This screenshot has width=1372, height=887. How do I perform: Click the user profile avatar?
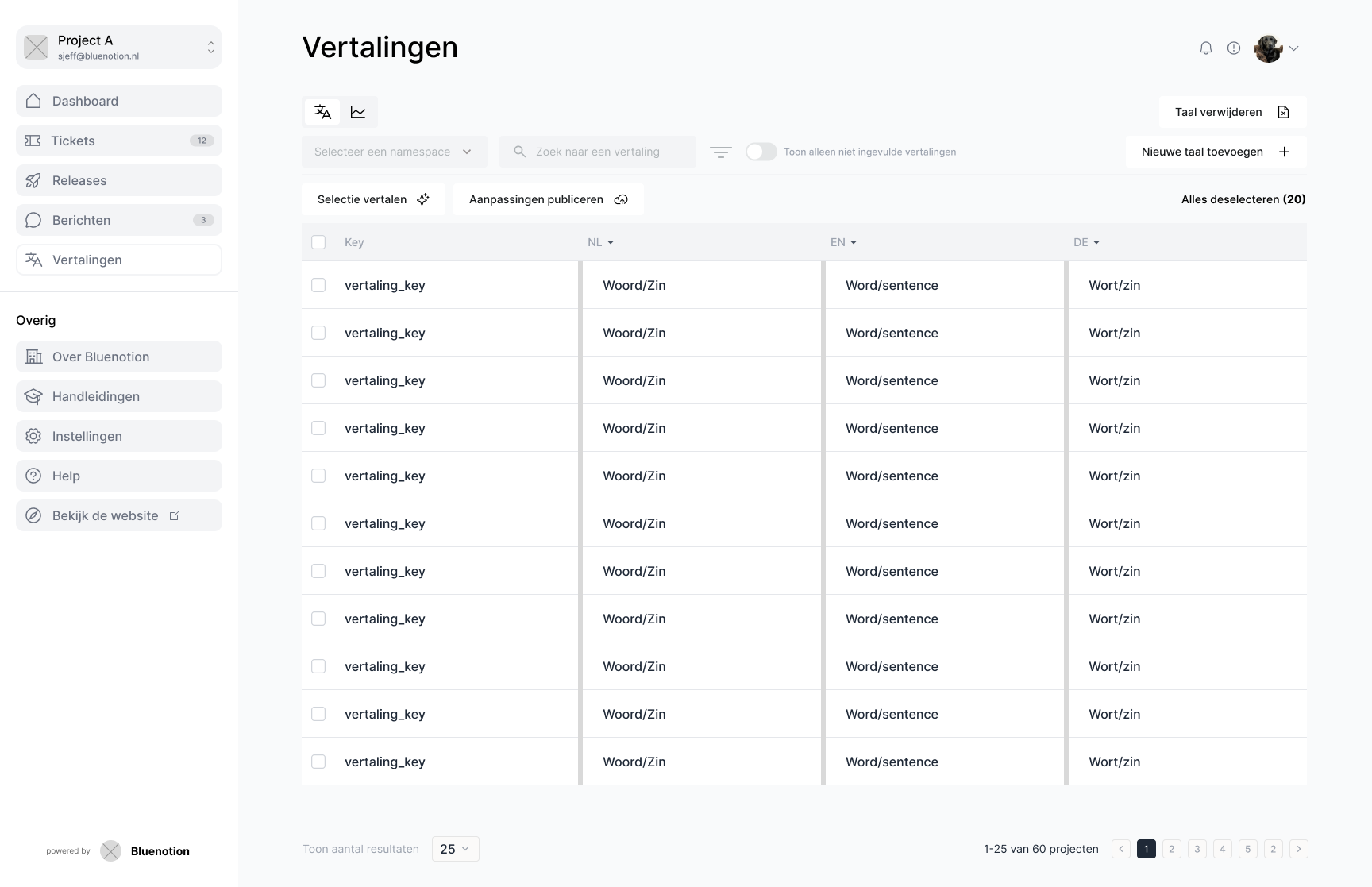(x=1268, y=48)
